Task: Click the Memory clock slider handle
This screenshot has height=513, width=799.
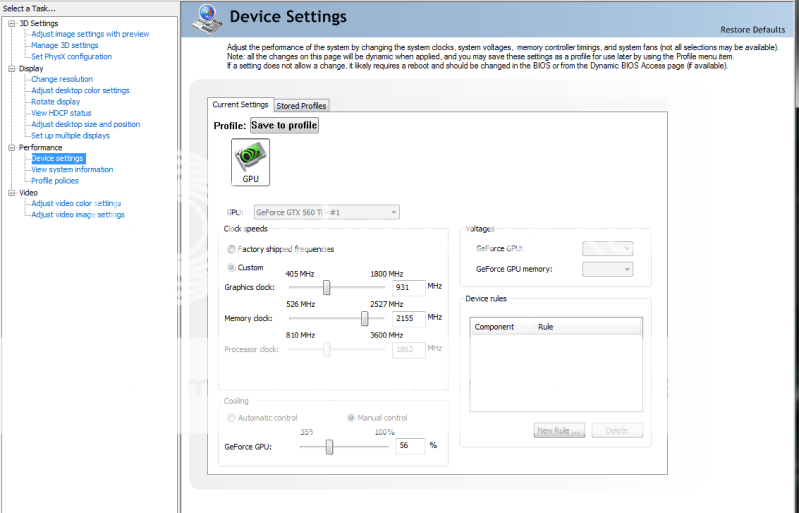Action: pos(364,318)
